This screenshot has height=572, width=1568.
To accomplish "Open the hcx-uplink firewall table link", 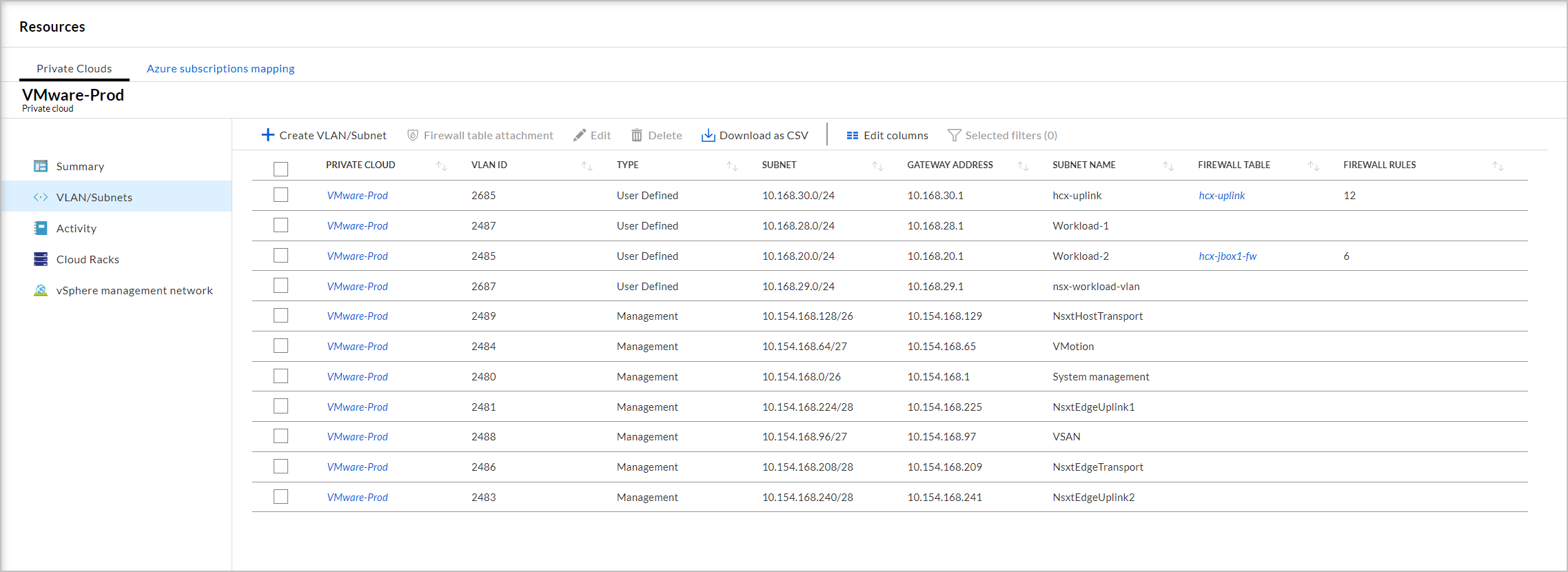I will pyautogui.click(x=1221, y=196).
